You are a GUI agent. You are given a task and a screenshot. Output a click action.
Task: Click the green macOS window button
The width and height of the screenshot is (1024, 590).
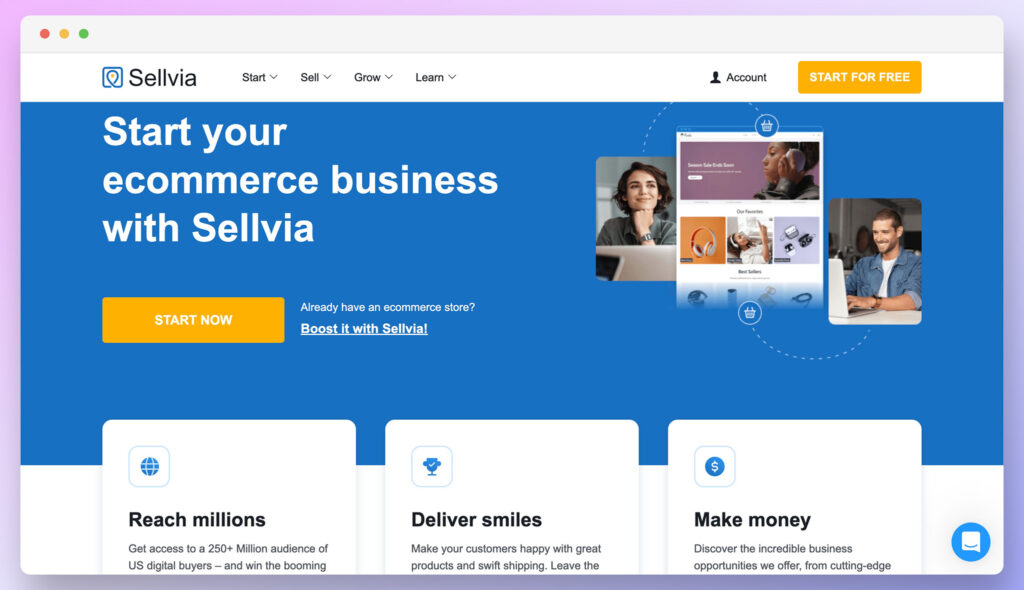click(84, 34)
